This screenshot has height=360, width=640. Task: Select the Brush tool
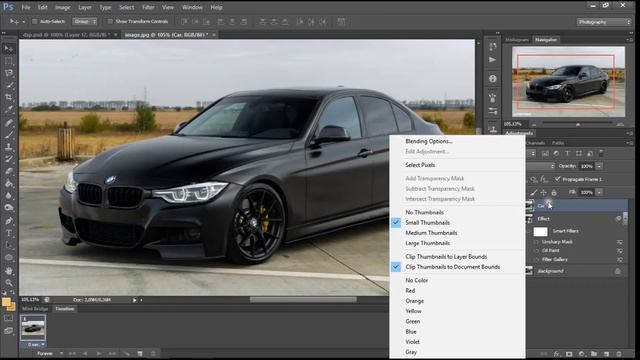9,134
